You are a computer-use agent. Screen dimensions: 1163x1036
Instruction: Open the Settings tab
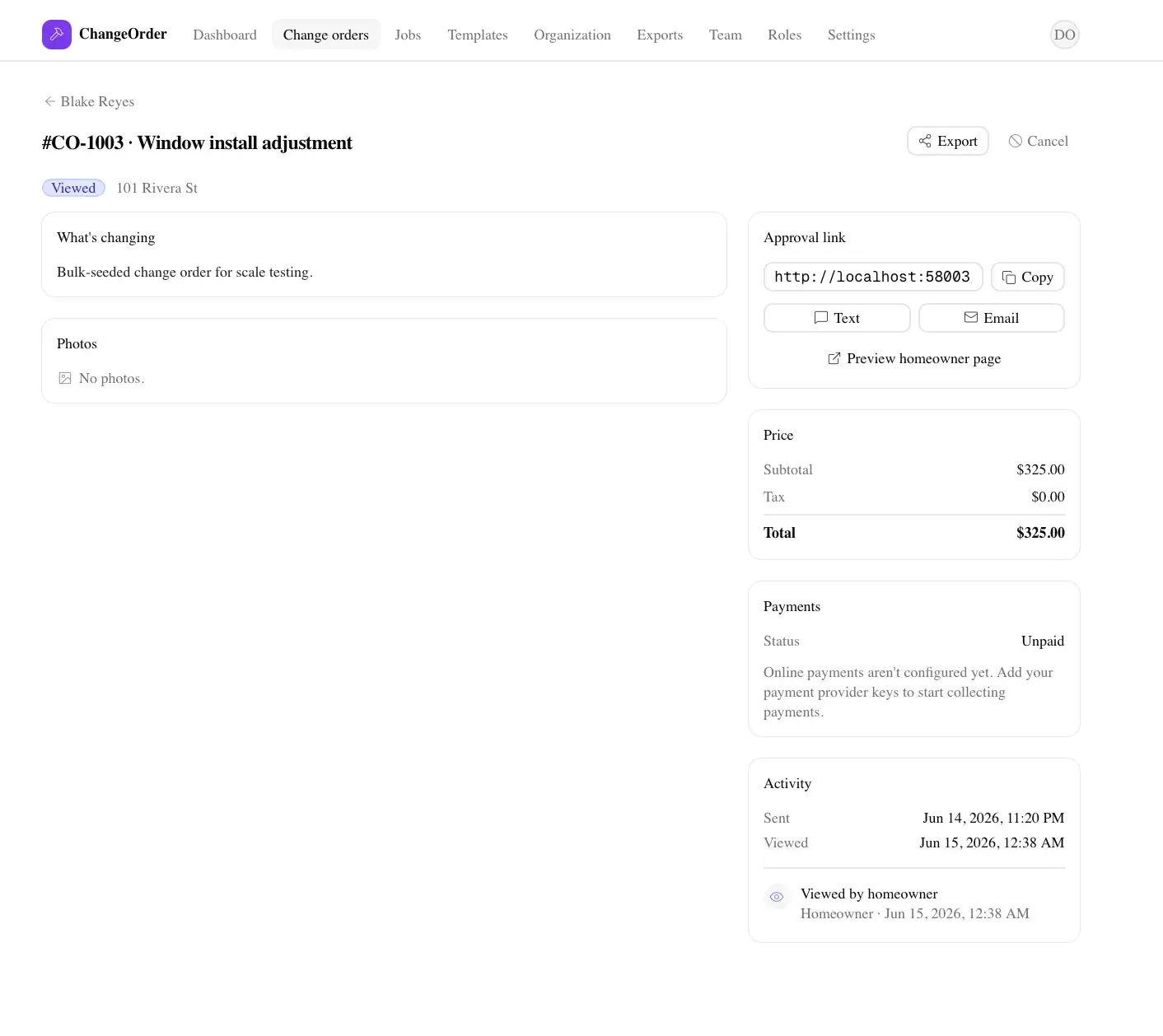(x=852, y=35)
